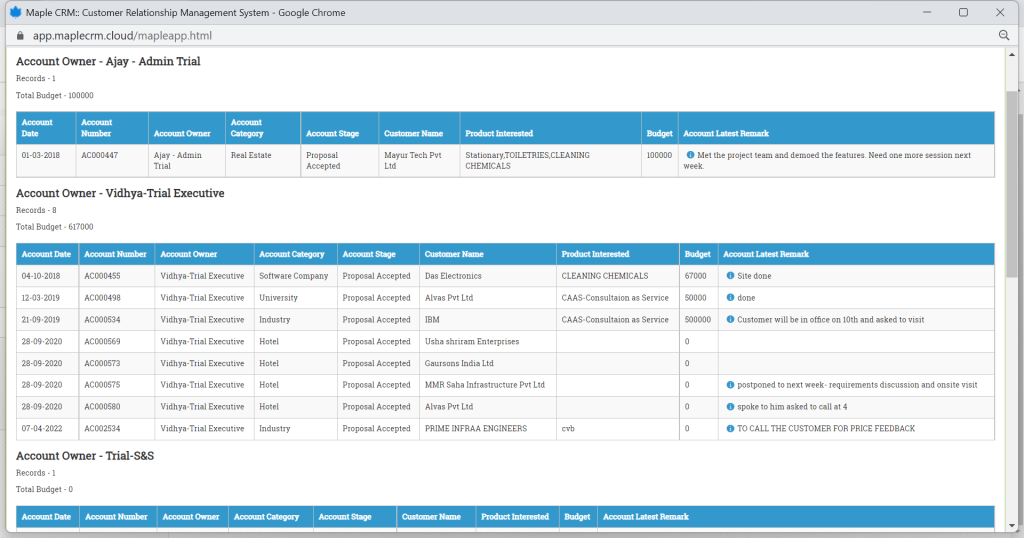Click budget value 500000 in IBM row

point(697,319)
